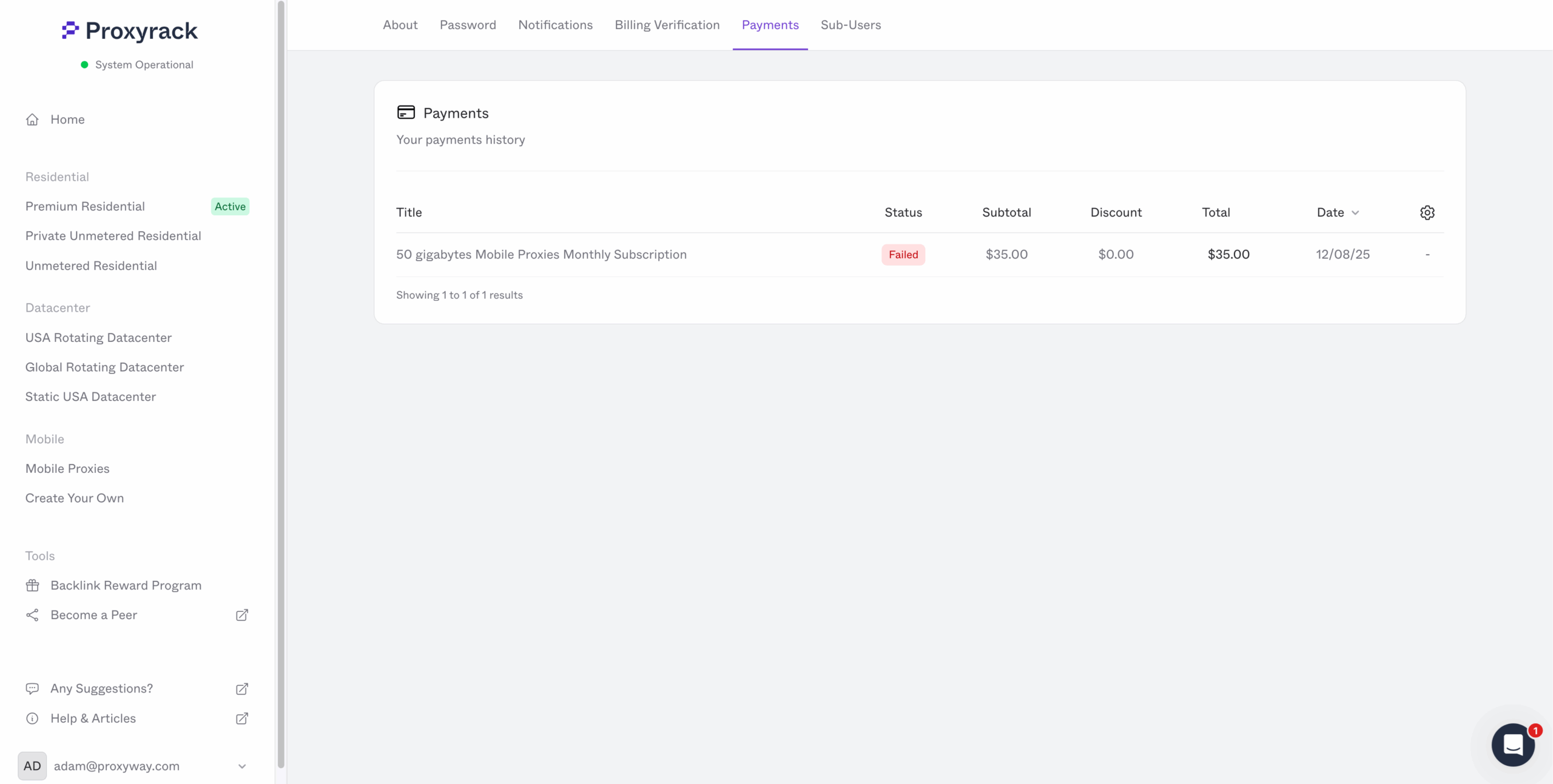
Task: Open the chat support widget
Action: click(1514, 745)
